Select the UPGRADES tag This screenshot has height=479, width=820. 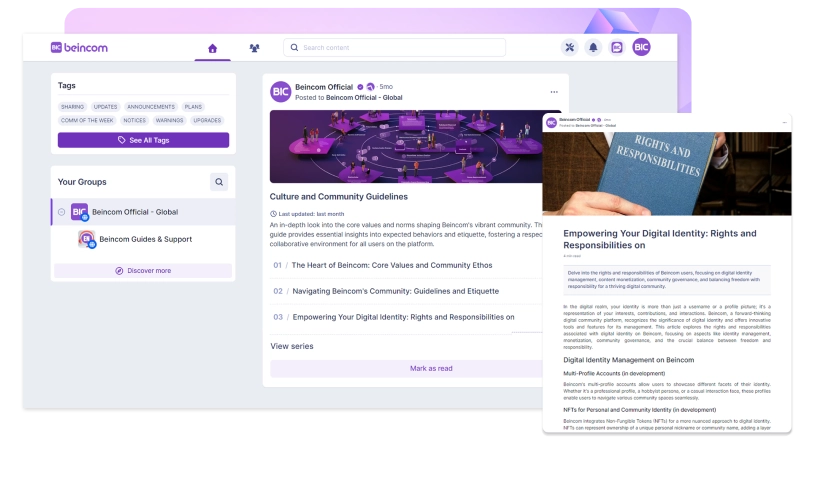click(x=207, y=120)
